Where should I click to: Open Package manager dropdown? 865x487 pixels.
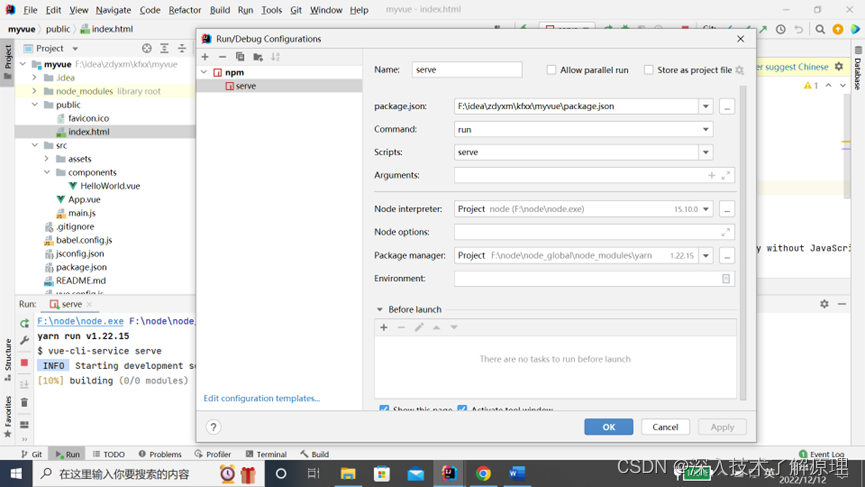click(x=706, y=255)
